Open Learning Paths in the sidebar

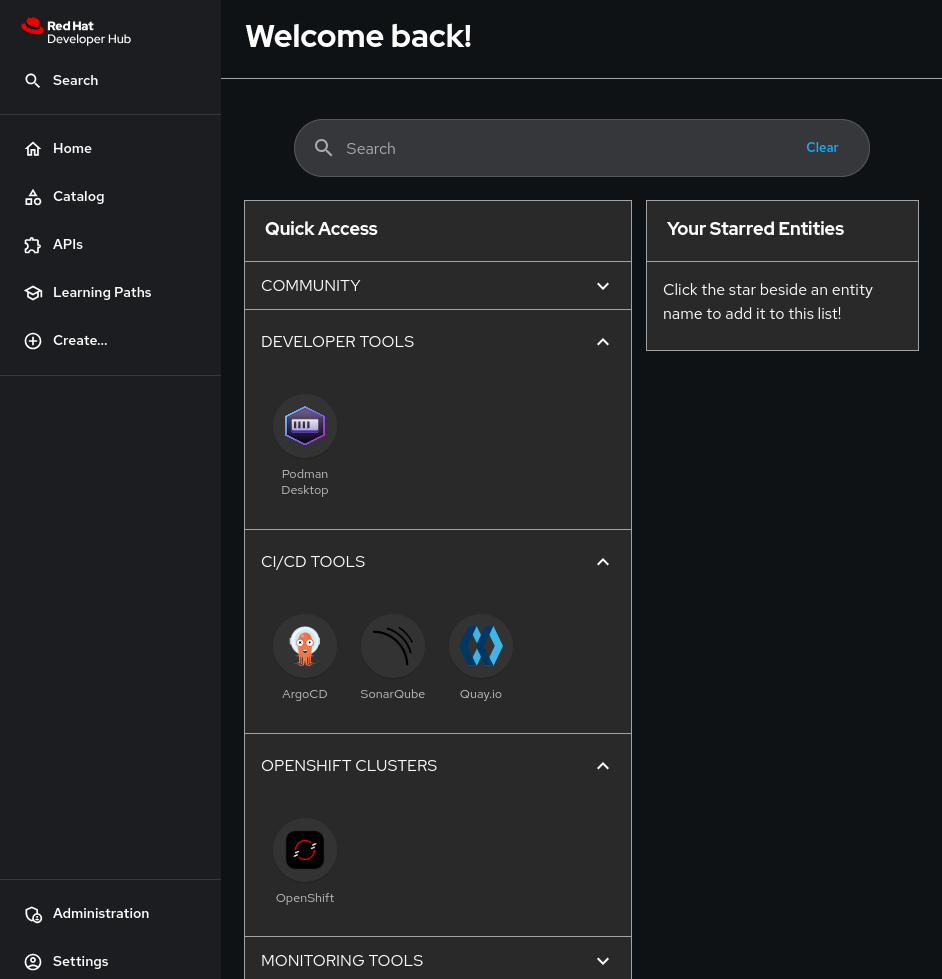point(101,293)
